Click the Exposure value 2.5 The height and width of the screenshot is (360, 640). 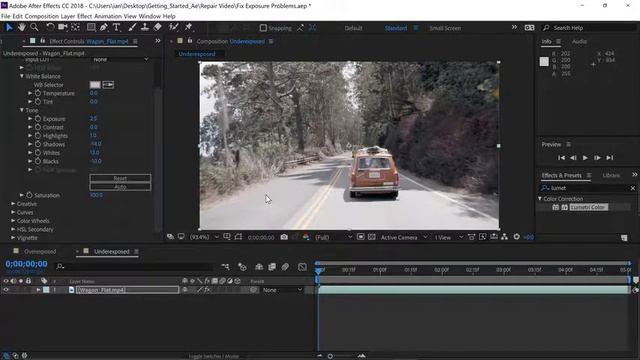tap(93, 118)
